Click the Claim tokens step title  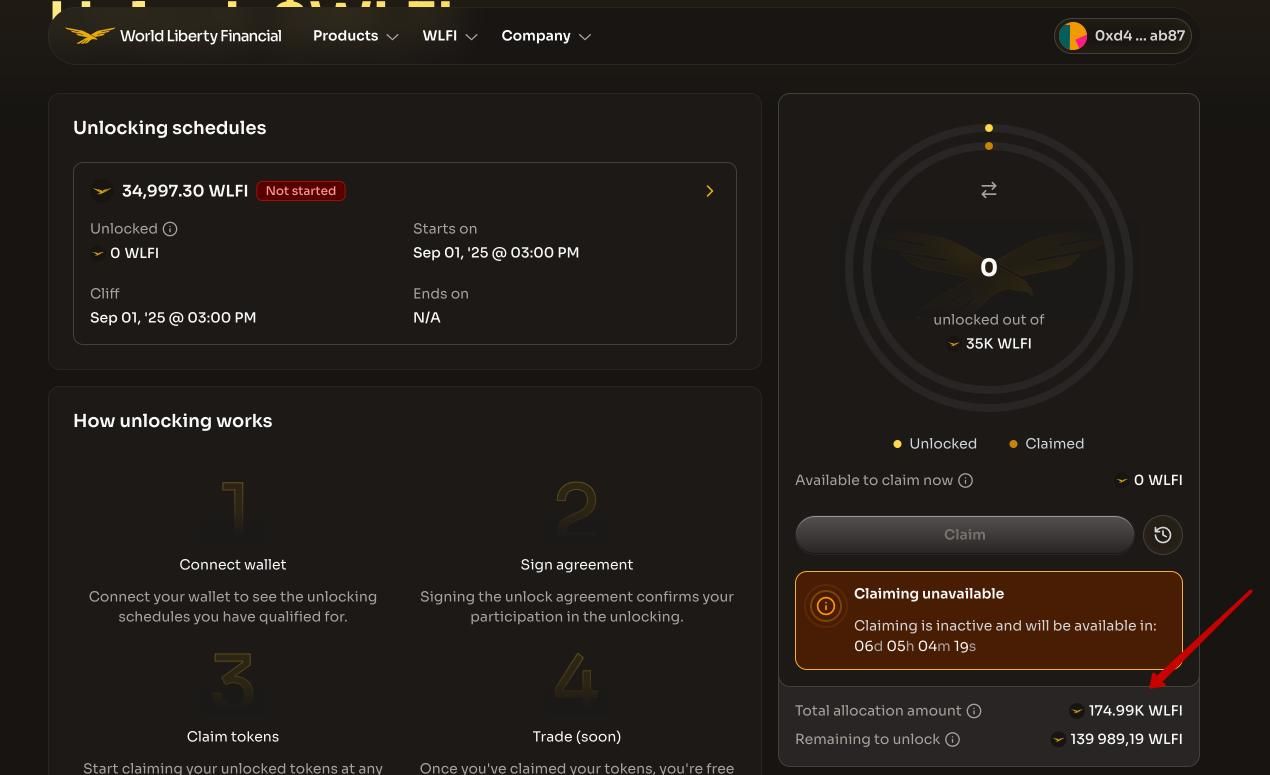pyautogui.click(x=233, y=737)
